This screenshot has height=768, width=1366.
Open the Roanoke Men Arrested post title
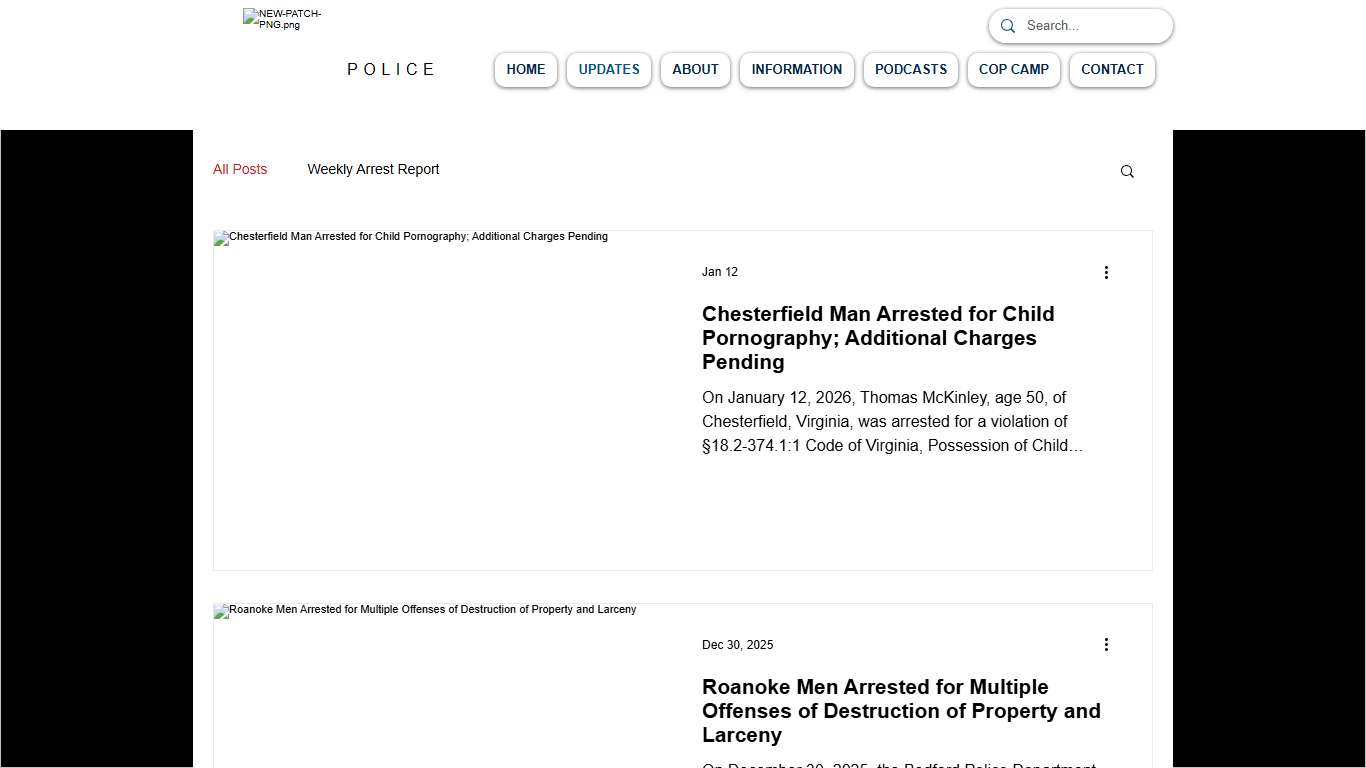[x=901, y=711]
